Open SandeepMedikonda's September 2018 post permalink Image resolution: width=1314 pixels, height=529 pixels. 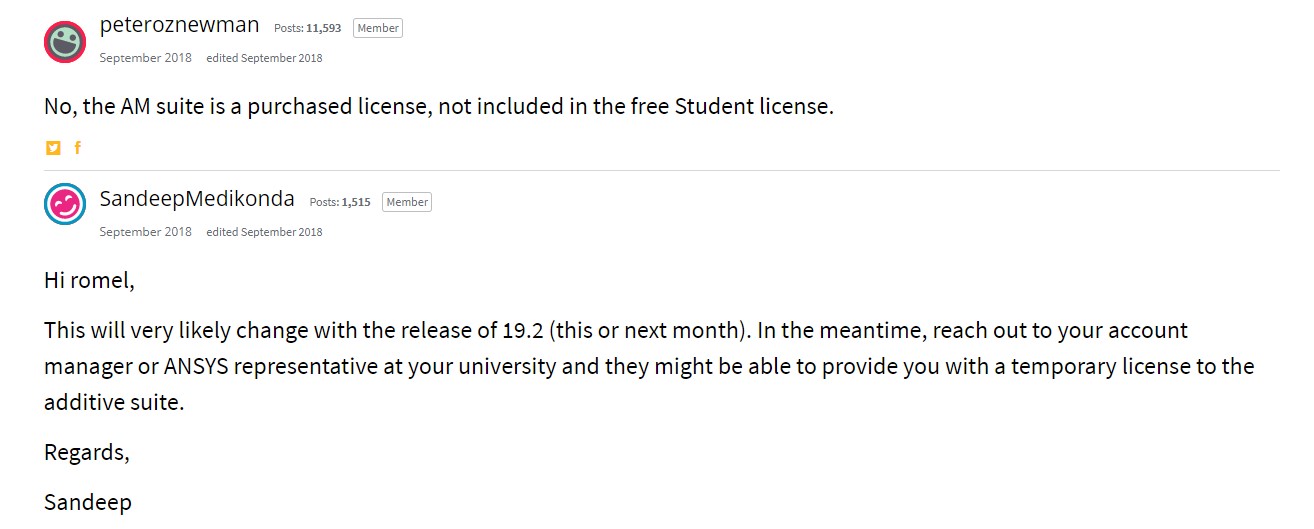point(145,232)
